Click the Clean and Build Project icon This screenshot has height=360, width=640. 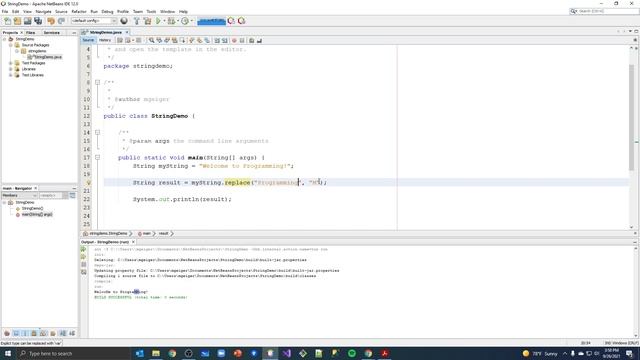[x=147, y=21]
